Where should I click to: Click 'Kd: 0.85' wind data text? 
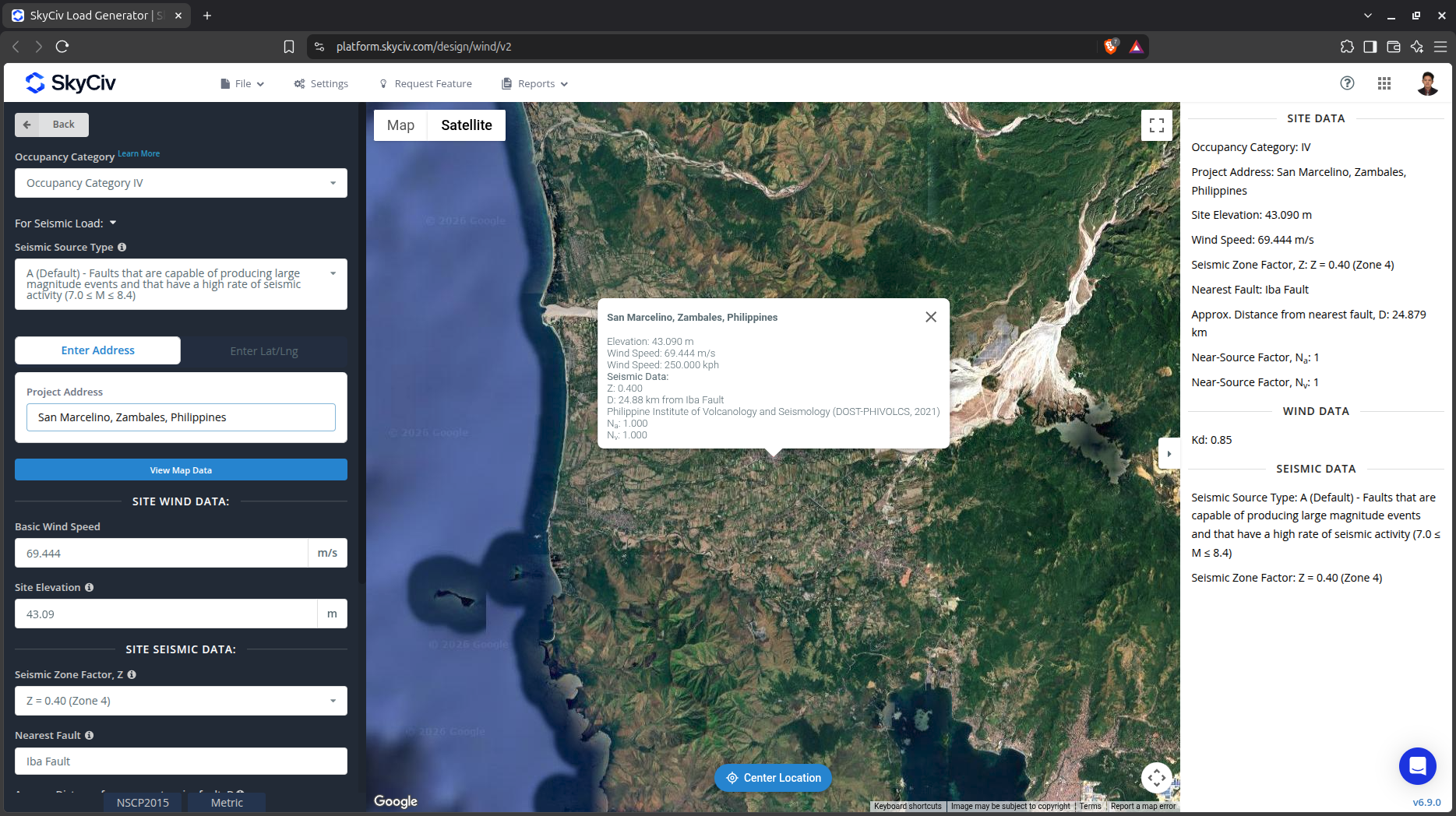1211,440
